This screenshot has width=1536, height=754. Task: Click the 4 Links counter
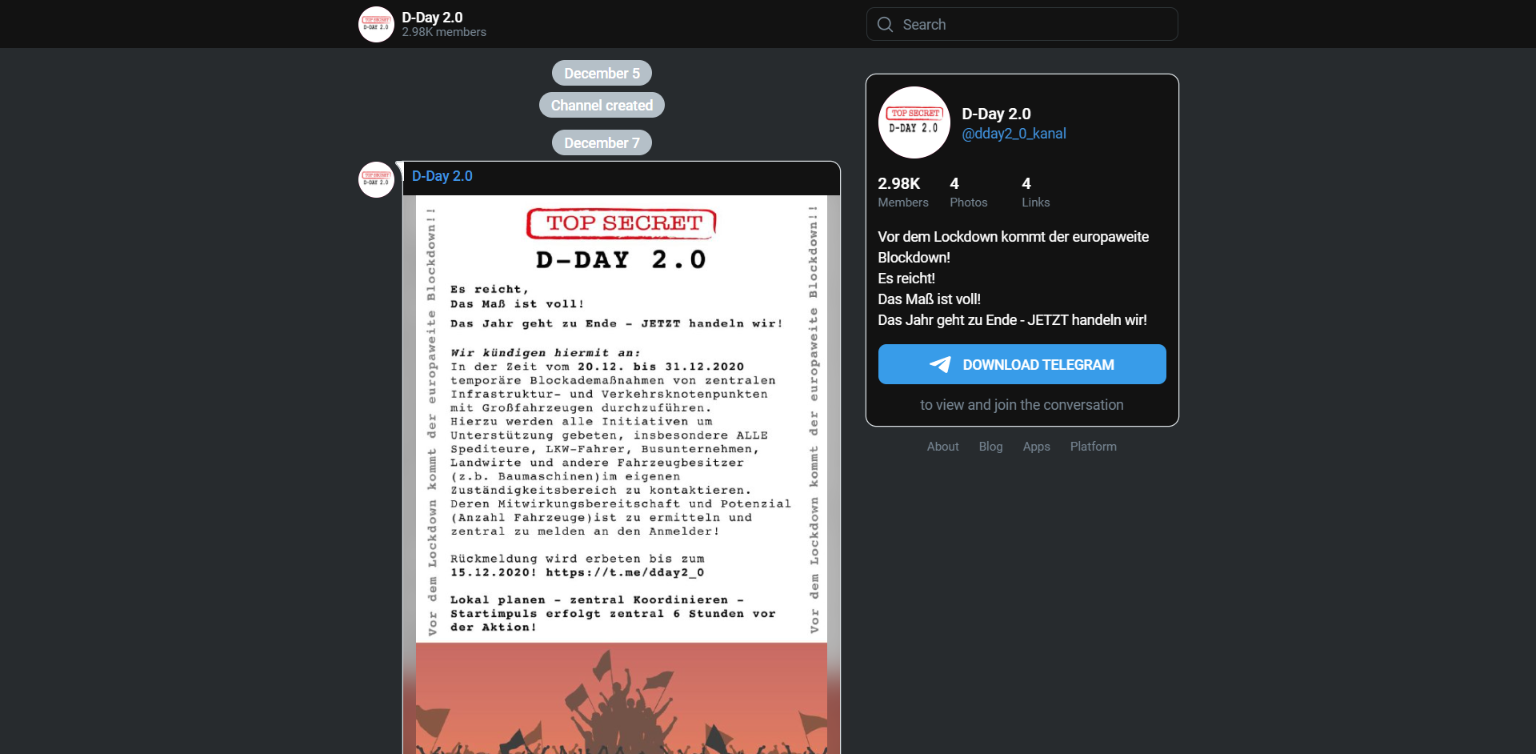coord(1036,192)
